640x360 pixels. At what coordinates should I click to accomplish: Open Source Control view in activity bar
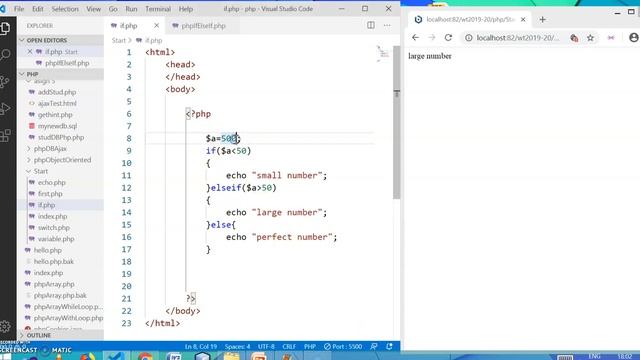(x=5, y=82)
